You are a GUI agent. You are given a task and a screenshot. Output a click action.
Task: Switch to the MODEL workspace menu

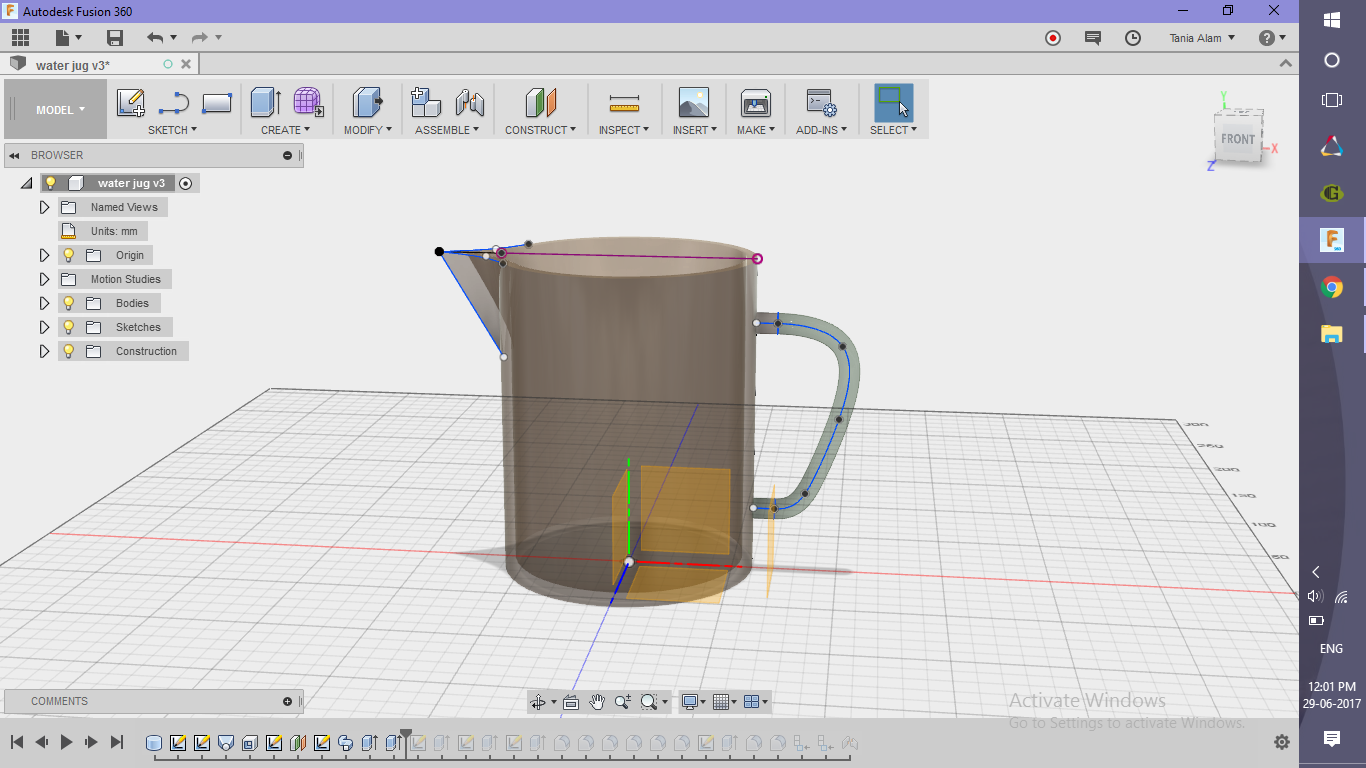pos(55,110)
